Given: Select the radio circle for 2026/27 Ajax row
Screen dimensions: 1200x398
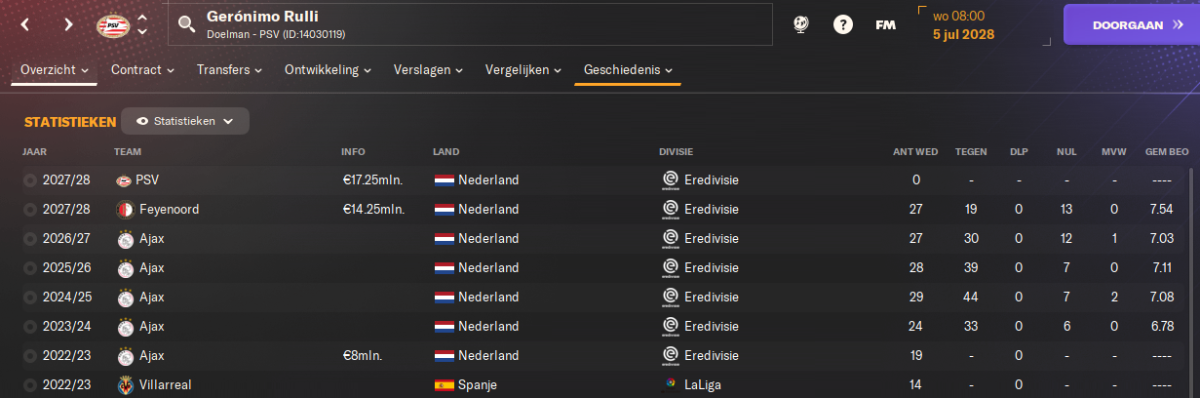Looking at the screenshot, I should pyautogui.click(x=31, y=239).
